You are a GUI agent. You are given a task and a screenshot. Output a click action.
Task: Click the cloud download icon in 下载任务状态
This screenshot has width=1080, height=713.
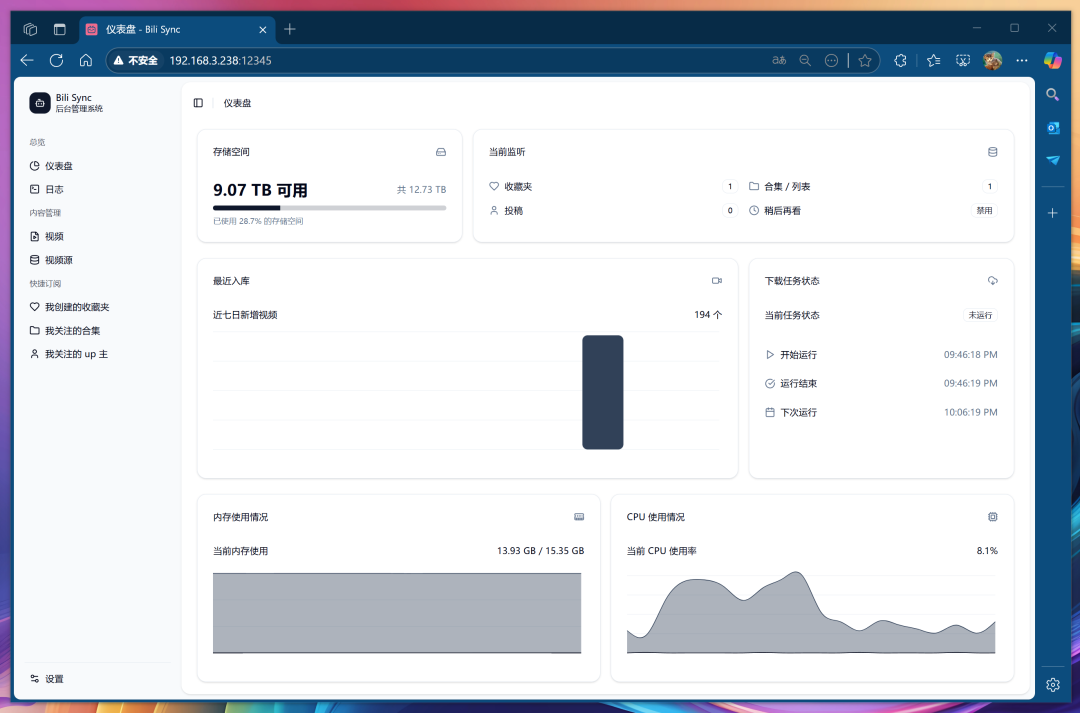993,280
